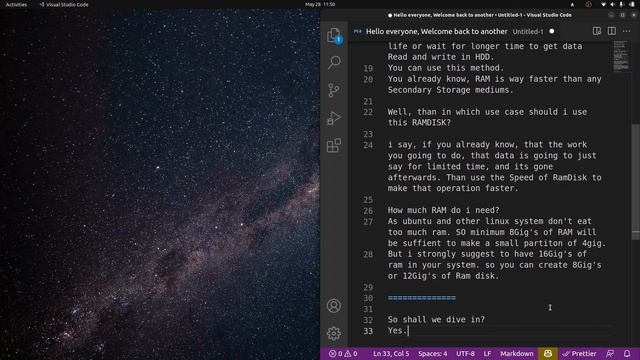
Task: Click the '==============' separator line
Action: pyautogui.click(x=422, y=298)
